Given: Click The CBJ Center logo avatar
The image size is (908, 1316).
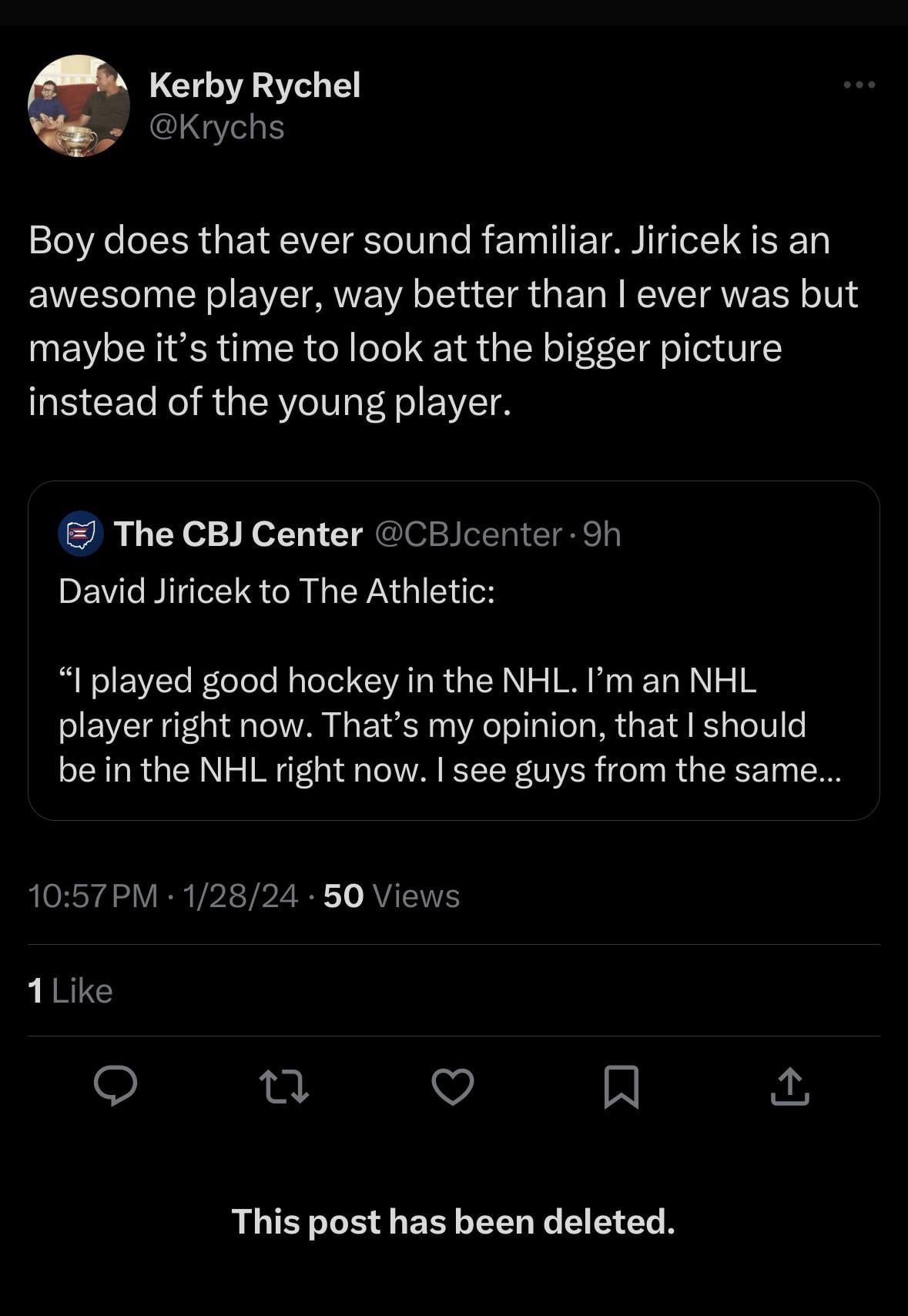Looking at the screenshot, I should point(81,533).
